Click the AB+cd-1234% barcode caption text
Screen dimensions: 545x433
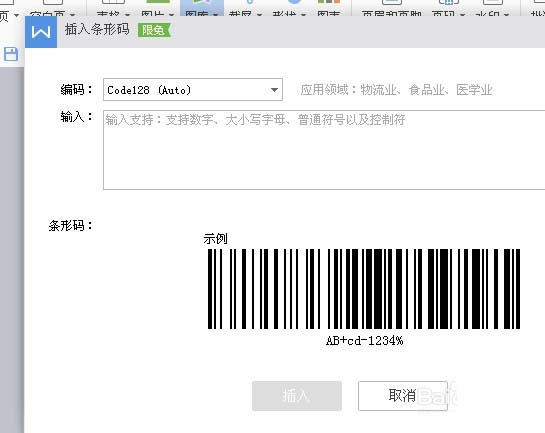(x=364, y=341)
